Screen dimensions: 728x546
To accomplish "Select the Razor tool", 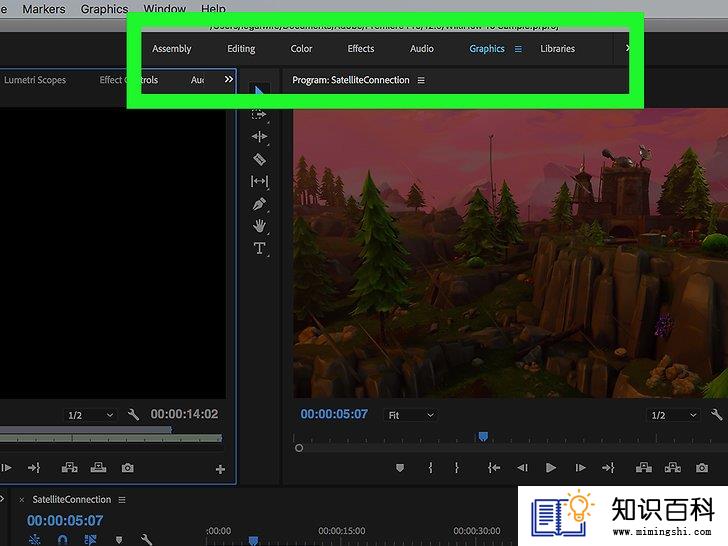I will point(259,159).
